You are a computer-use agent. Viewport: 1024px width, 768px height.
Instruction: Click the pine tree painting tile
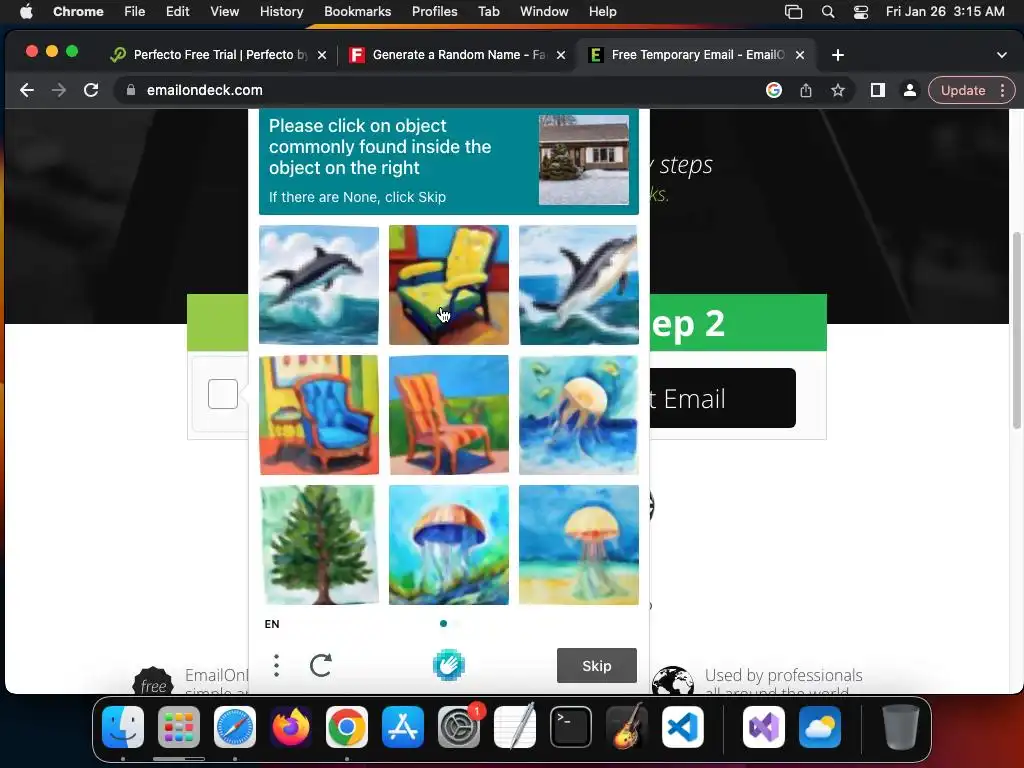[319, 545]
